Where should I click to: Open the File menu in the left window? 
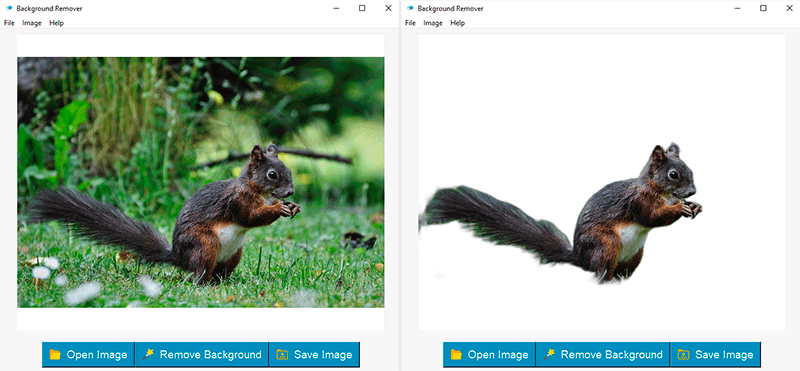pos(9,23)
